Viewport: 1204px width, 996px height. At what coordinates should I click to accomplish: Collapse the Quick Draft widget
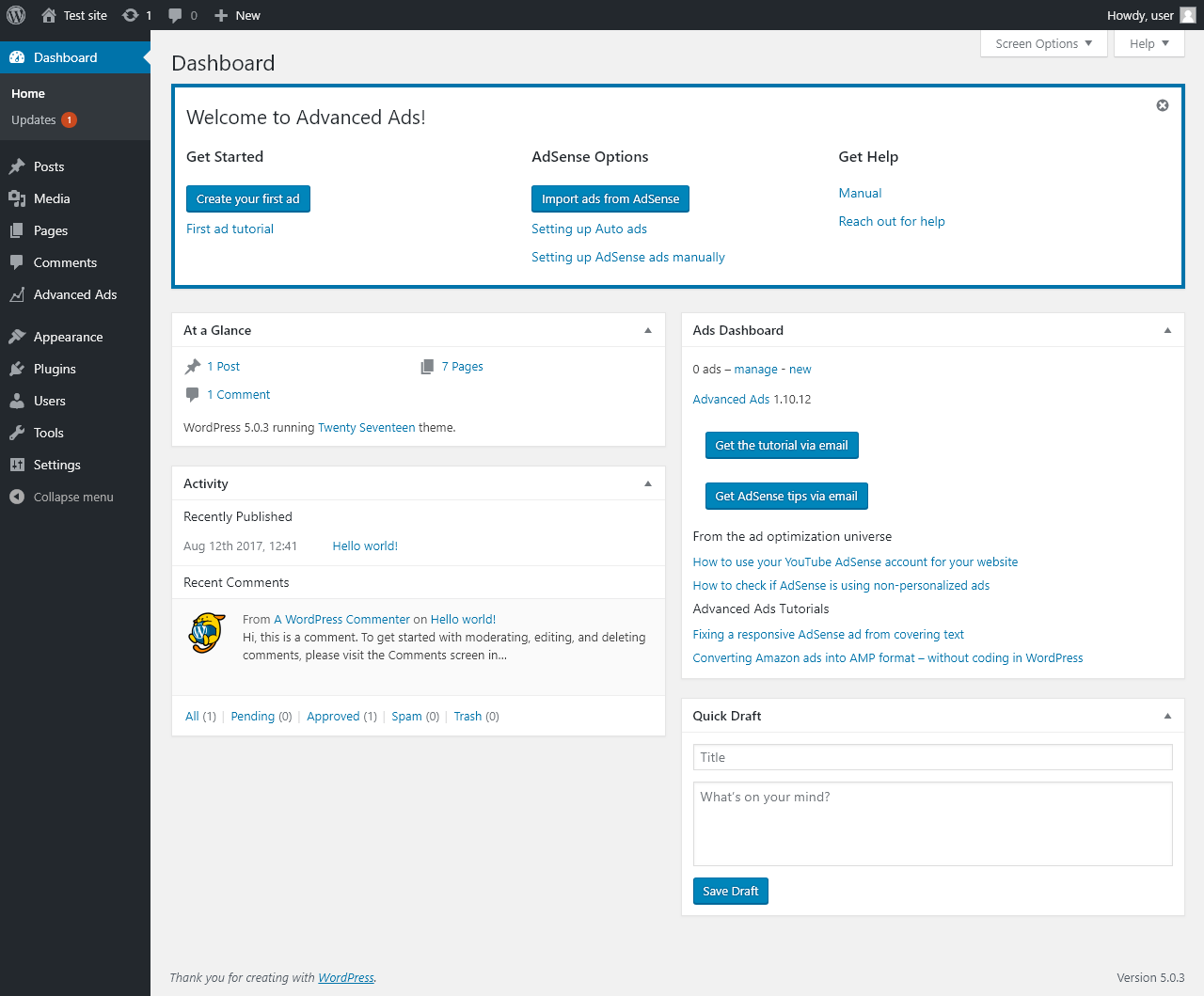pyautogui.click(x=1167, y=716)
